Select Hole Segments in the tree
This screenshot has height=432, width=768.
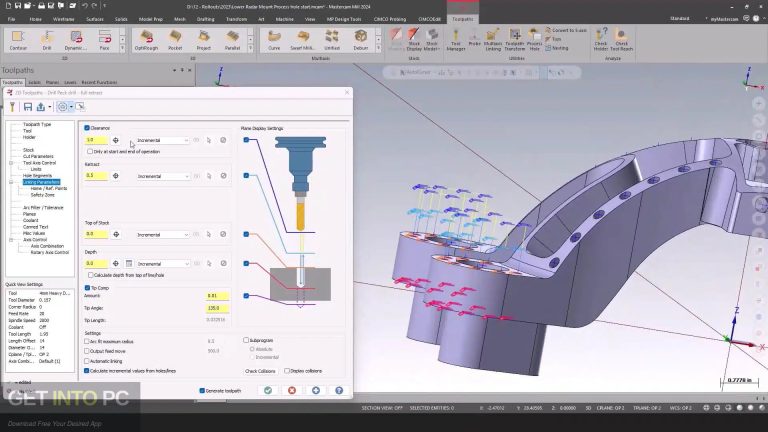(x=37, y=175)
